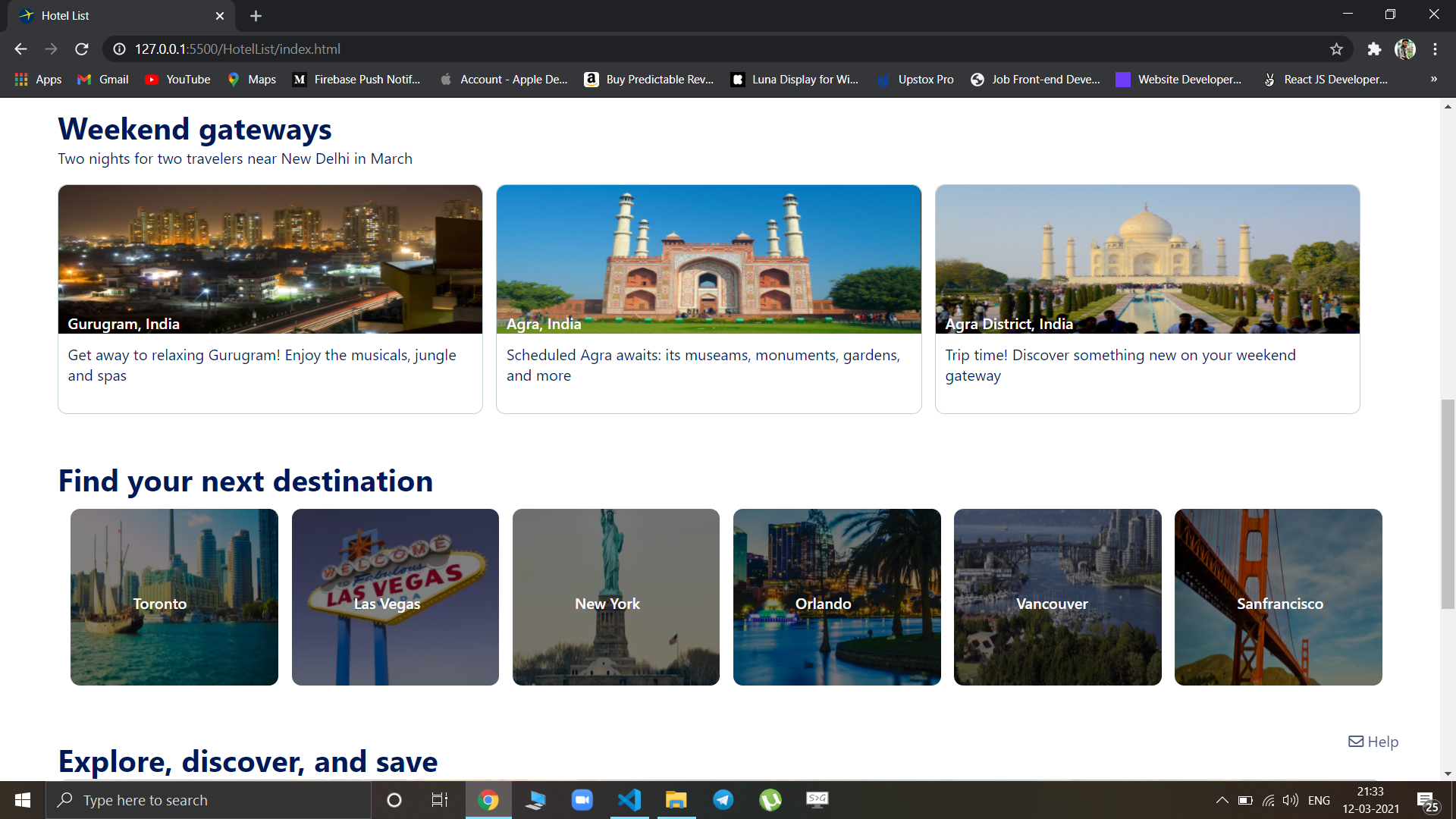Click the hidden icons chevron in system tray
The image size is (1456, 819).
click(1222, 799)
